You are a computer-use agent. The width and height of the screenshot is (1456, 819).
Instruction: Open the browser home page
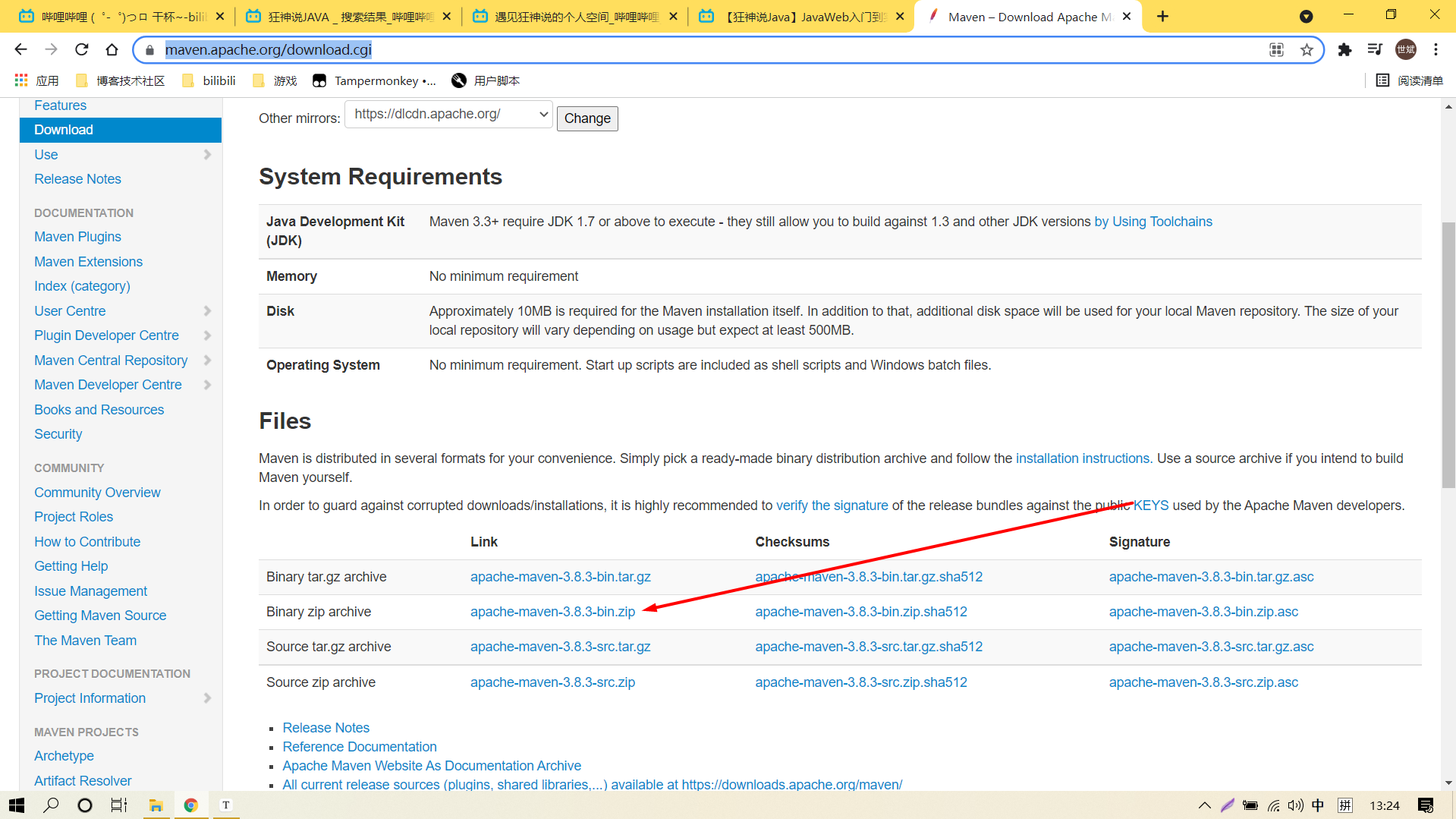click(x=112, y=49)
